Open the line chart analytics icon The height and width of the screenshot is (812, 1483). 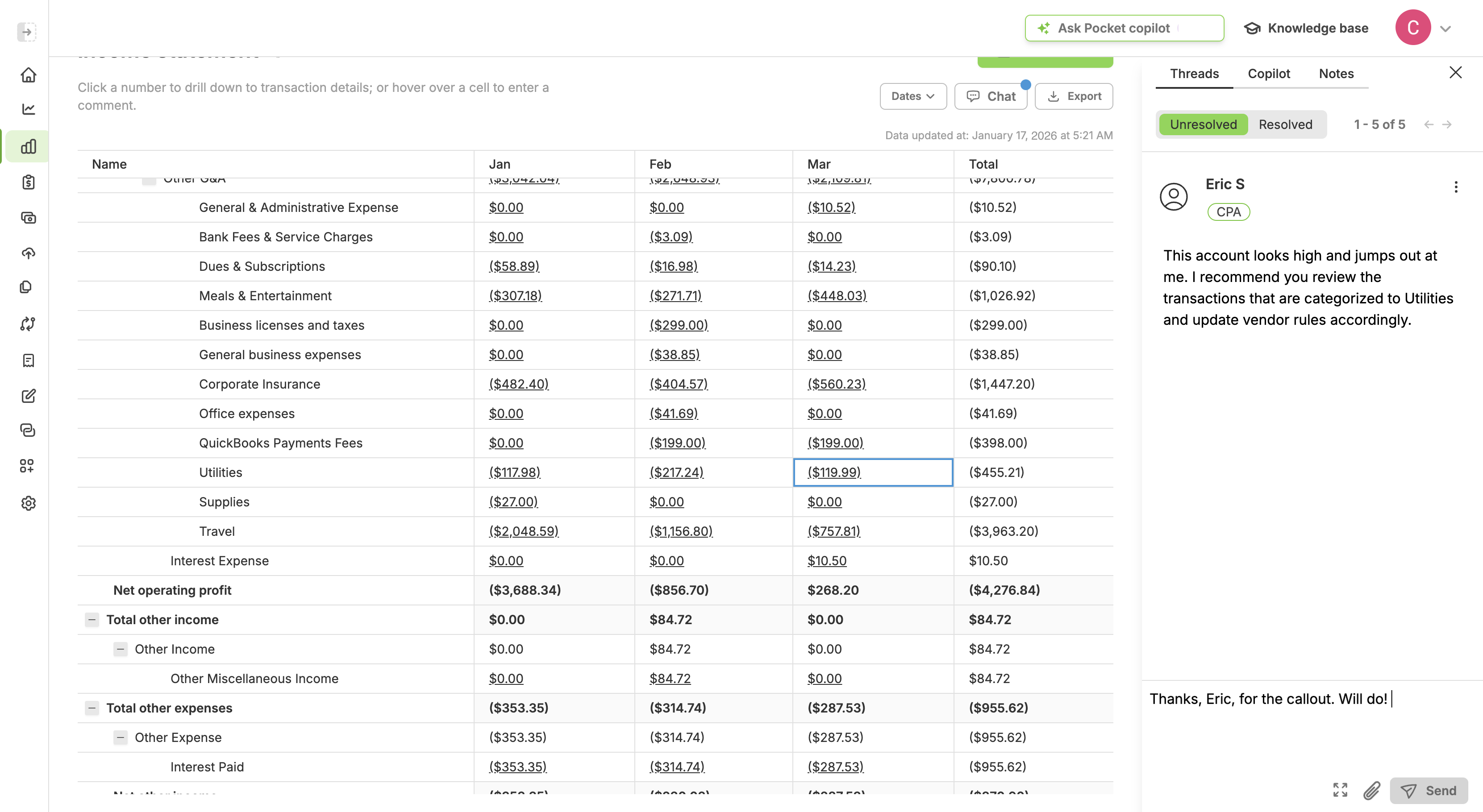tap(28, 109)
